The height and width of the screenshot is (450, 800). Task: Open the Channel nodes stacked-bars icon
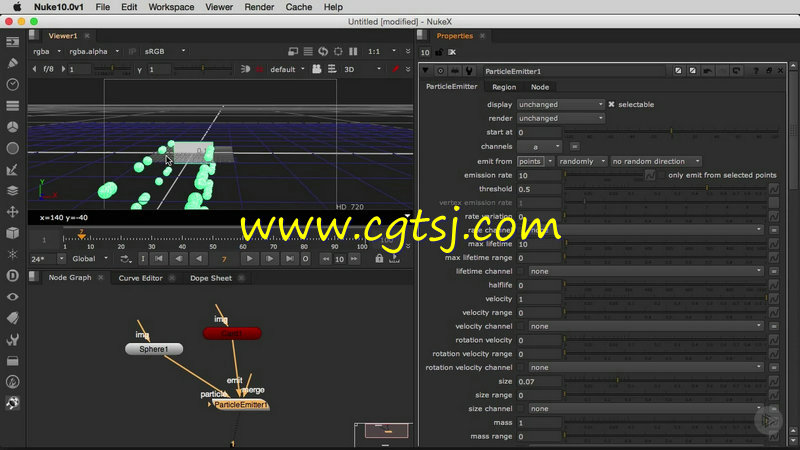[13, 106]
